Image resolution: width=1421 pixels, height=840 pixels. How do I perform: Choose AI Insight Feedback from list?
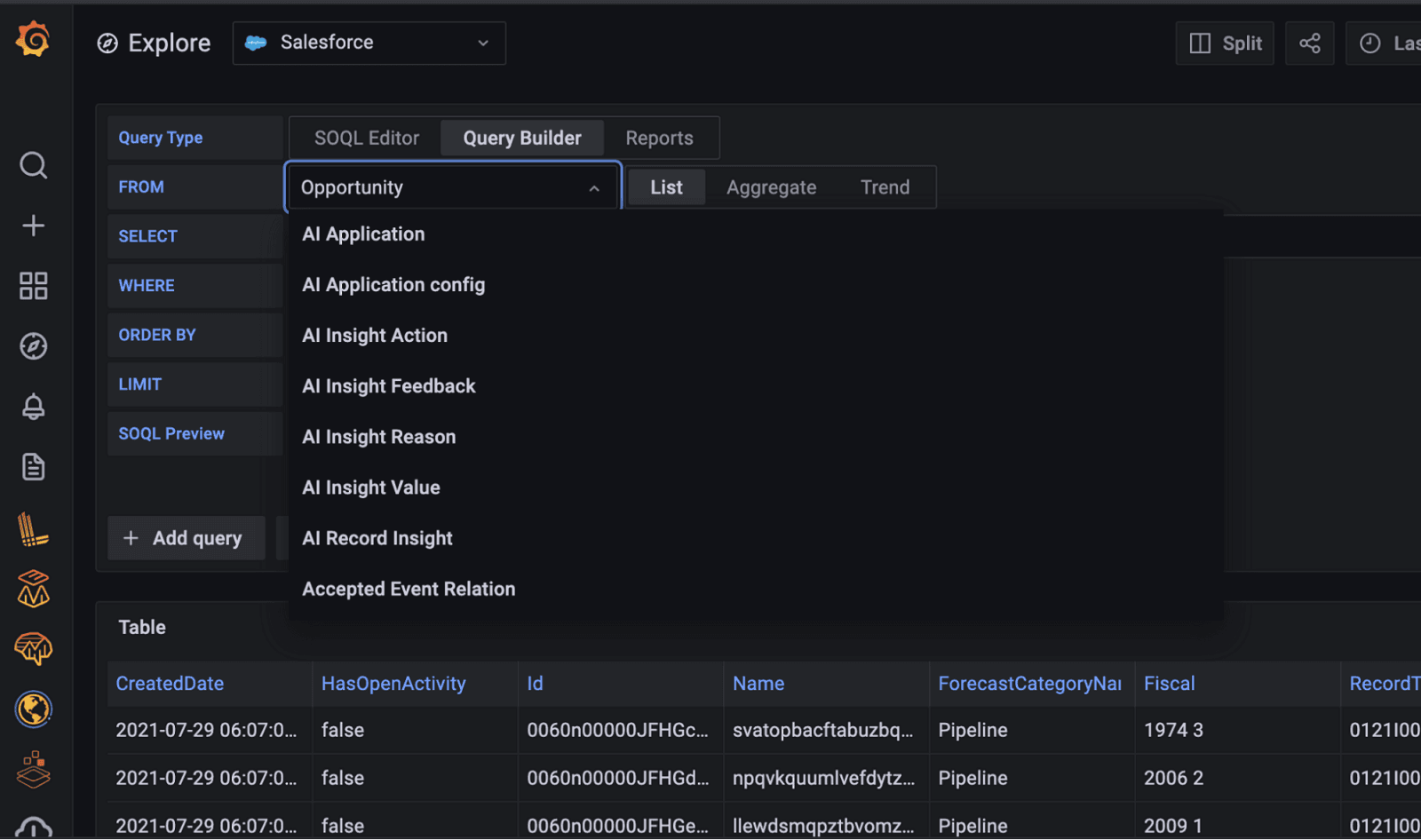click(389, 386)
